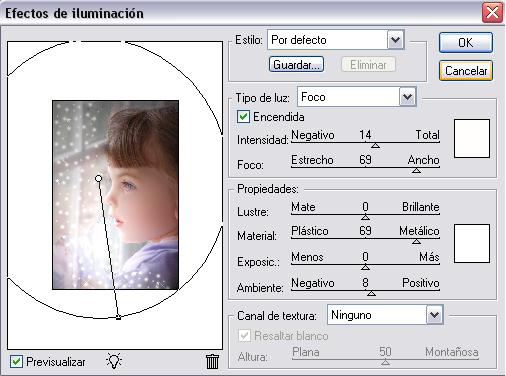Click the child photo preview thumbnail

(x=115, y=195)
